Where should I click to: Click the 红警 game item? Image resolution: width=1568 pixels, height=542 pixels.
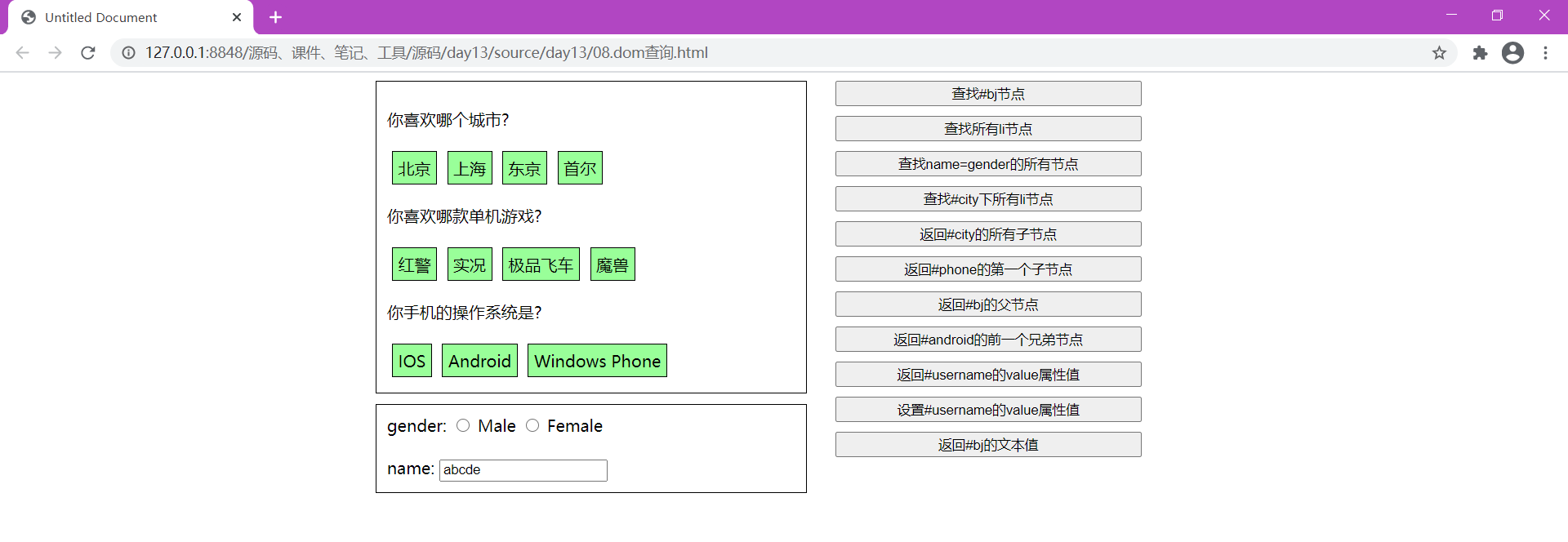[x=414, y=264]
